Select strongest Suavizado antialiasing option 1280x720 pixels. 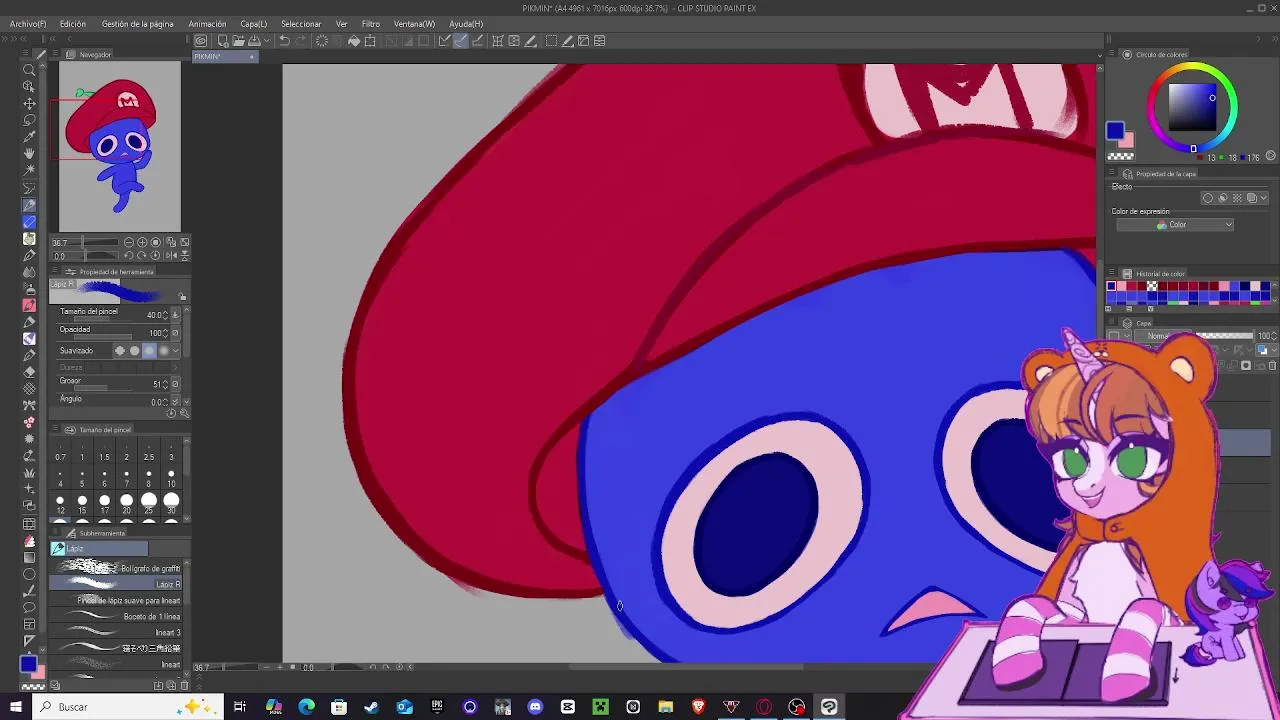164,351
